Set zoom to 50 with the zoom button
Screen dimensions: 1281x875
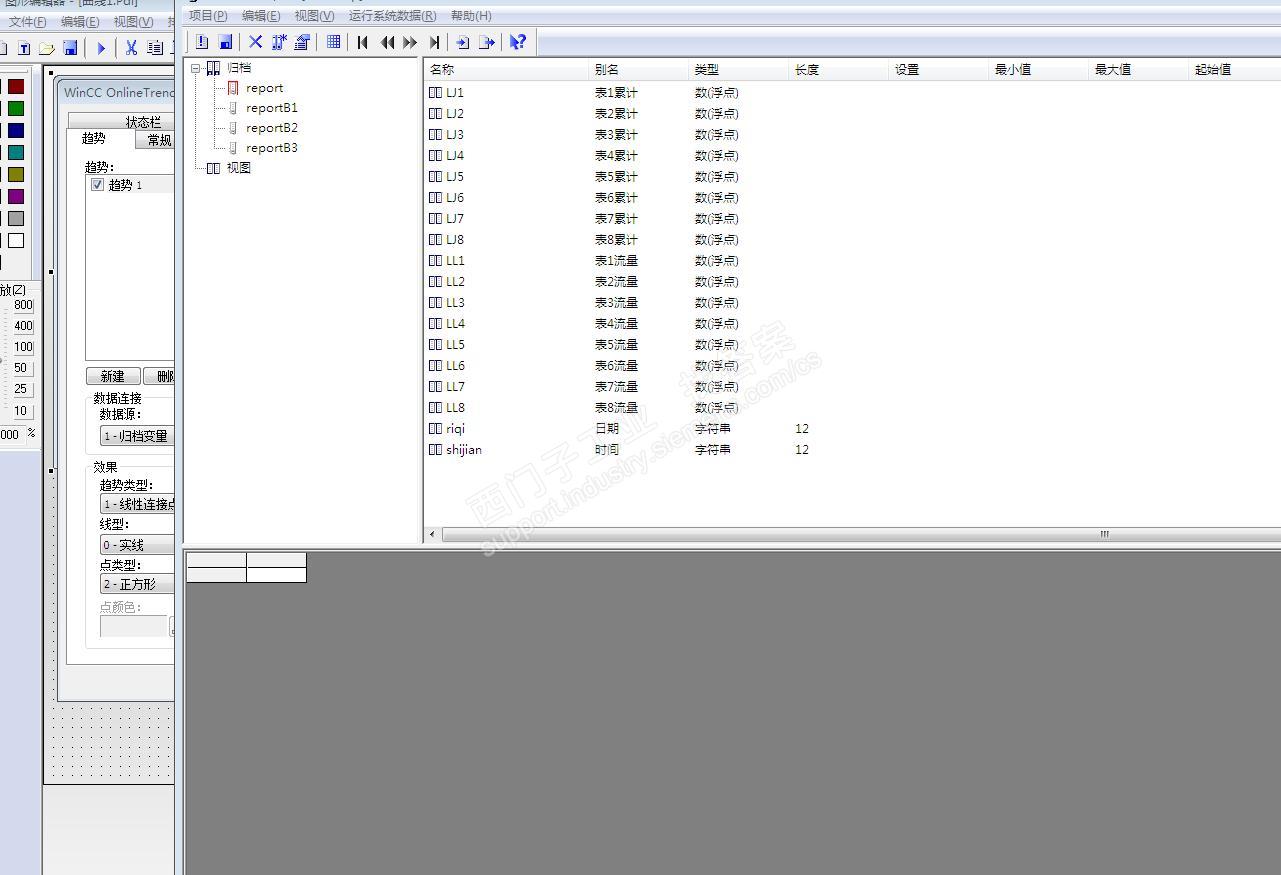pyautogui.click(x=21, y=368)
